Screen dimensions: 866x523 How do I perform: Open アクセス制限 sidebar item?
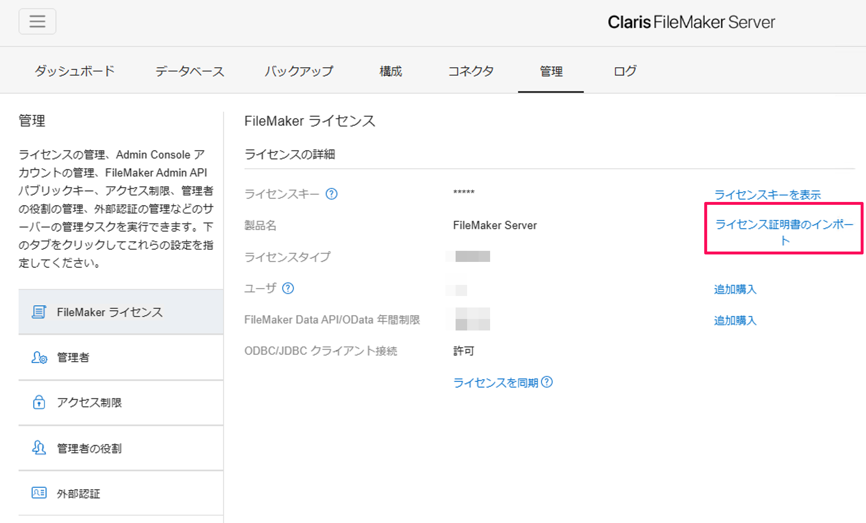pyautogui.click(x=121, y=403)
